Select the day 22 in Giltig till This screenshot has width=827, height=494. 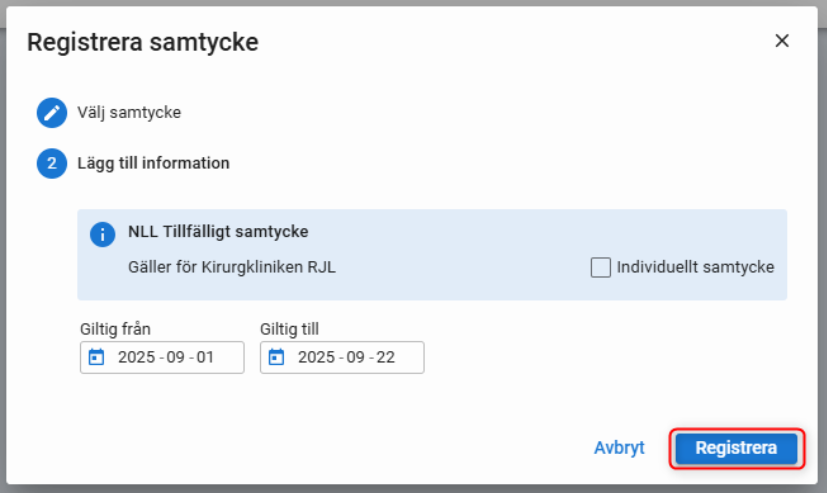pos(385,358)
